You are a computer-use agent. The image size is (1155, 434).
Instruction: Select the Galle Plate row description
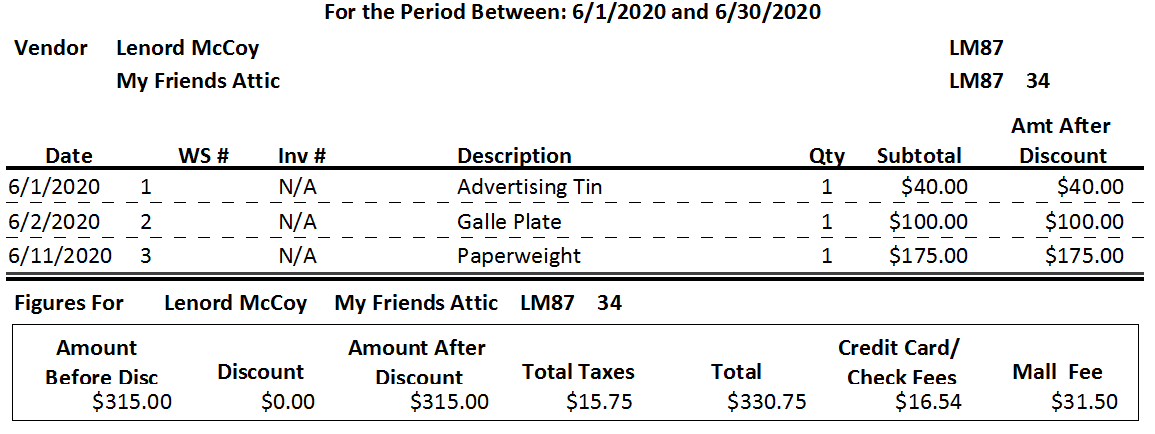(x=509, y=222)
